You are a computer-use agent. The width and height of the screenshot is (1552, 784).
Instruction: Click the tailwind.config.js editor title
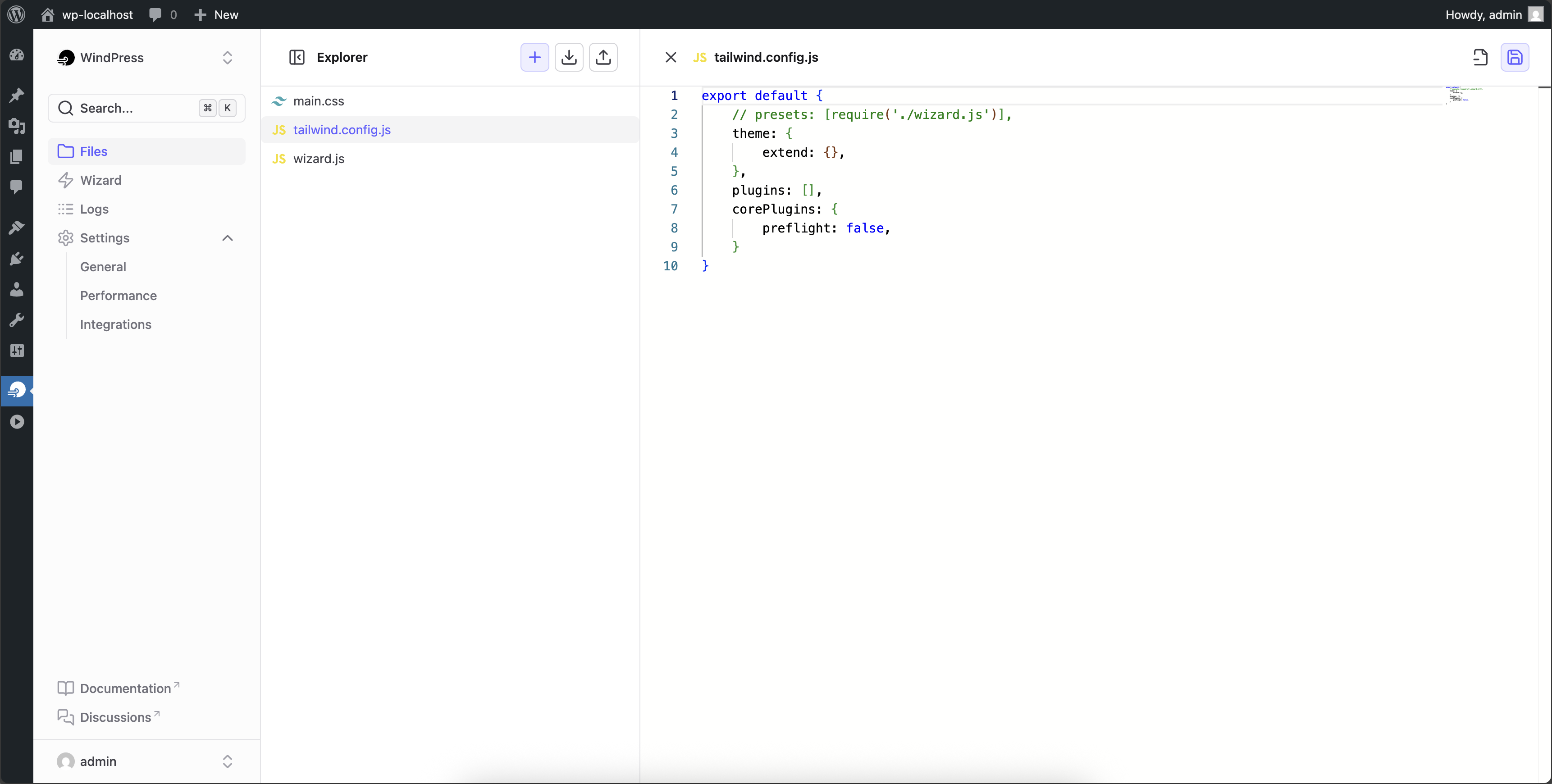(x=766, y=57)
